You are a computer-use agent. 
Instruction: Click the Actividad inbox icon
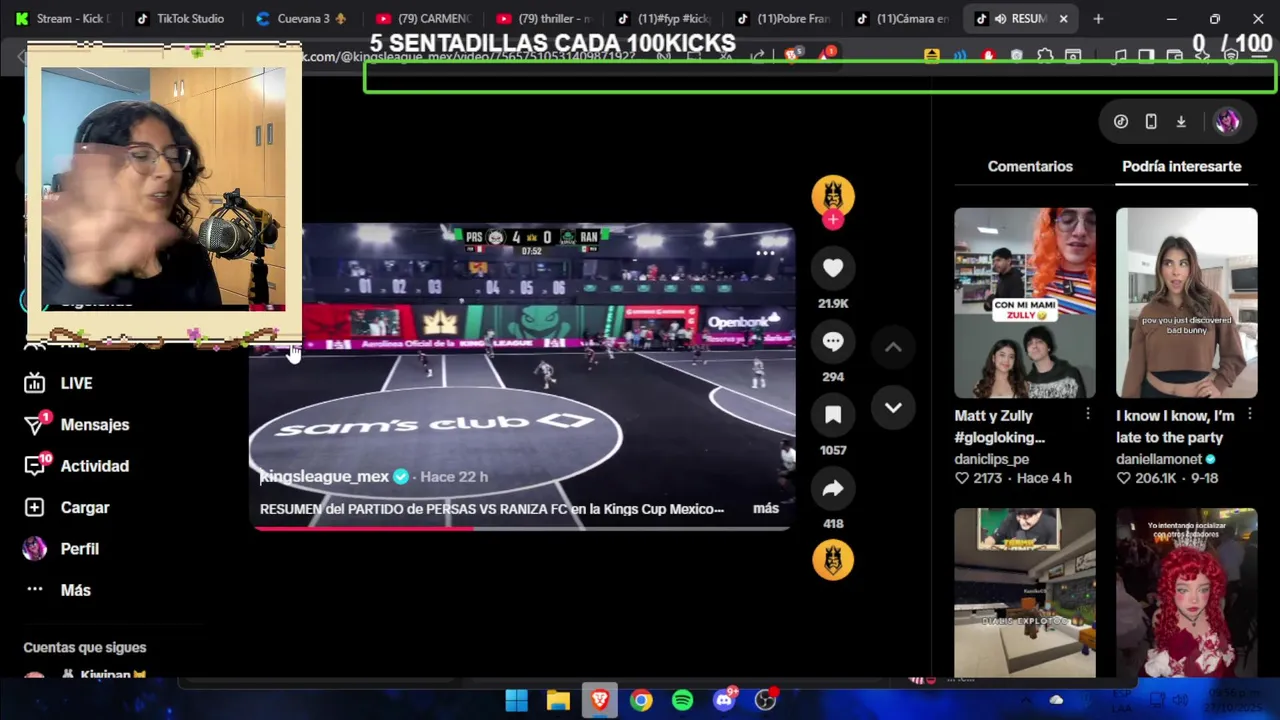34,466
